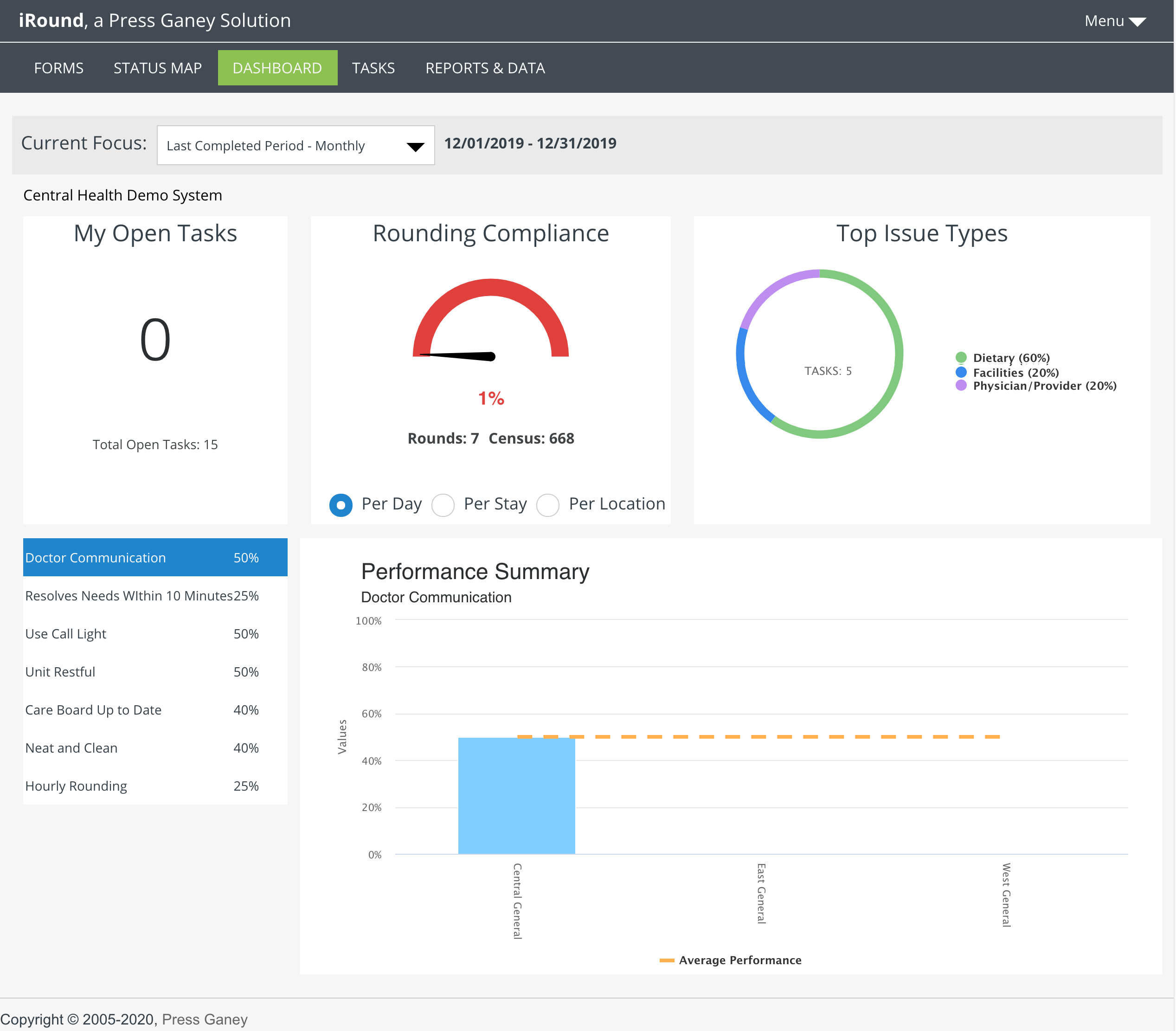The width and height of the screenshot is (1176, 1031).
Task: Click the Performance Summary chart title
Action: coord(475,571)
